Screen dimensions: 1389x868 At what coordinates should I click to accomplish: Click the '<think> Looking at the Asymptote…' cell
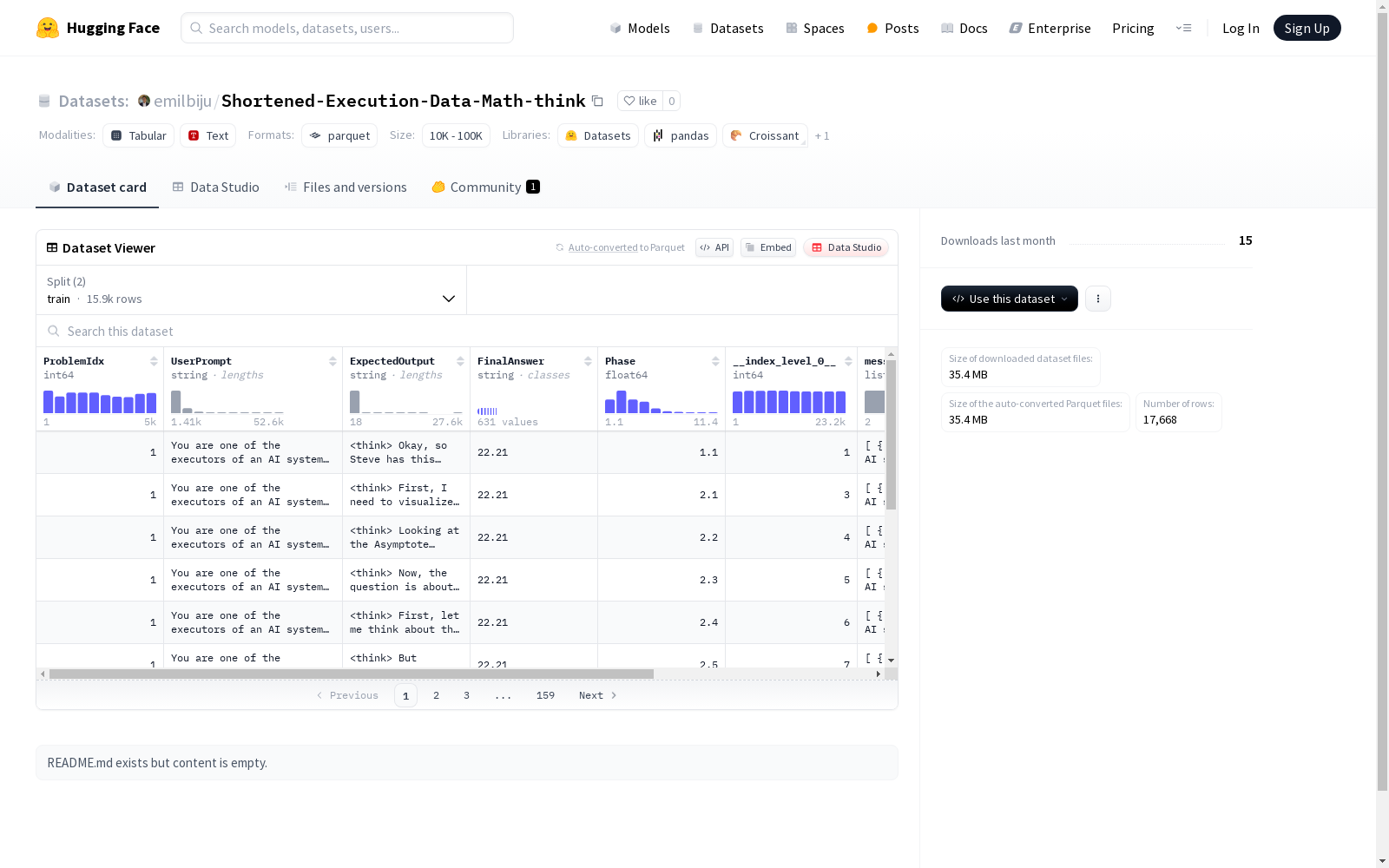[406, 537]
